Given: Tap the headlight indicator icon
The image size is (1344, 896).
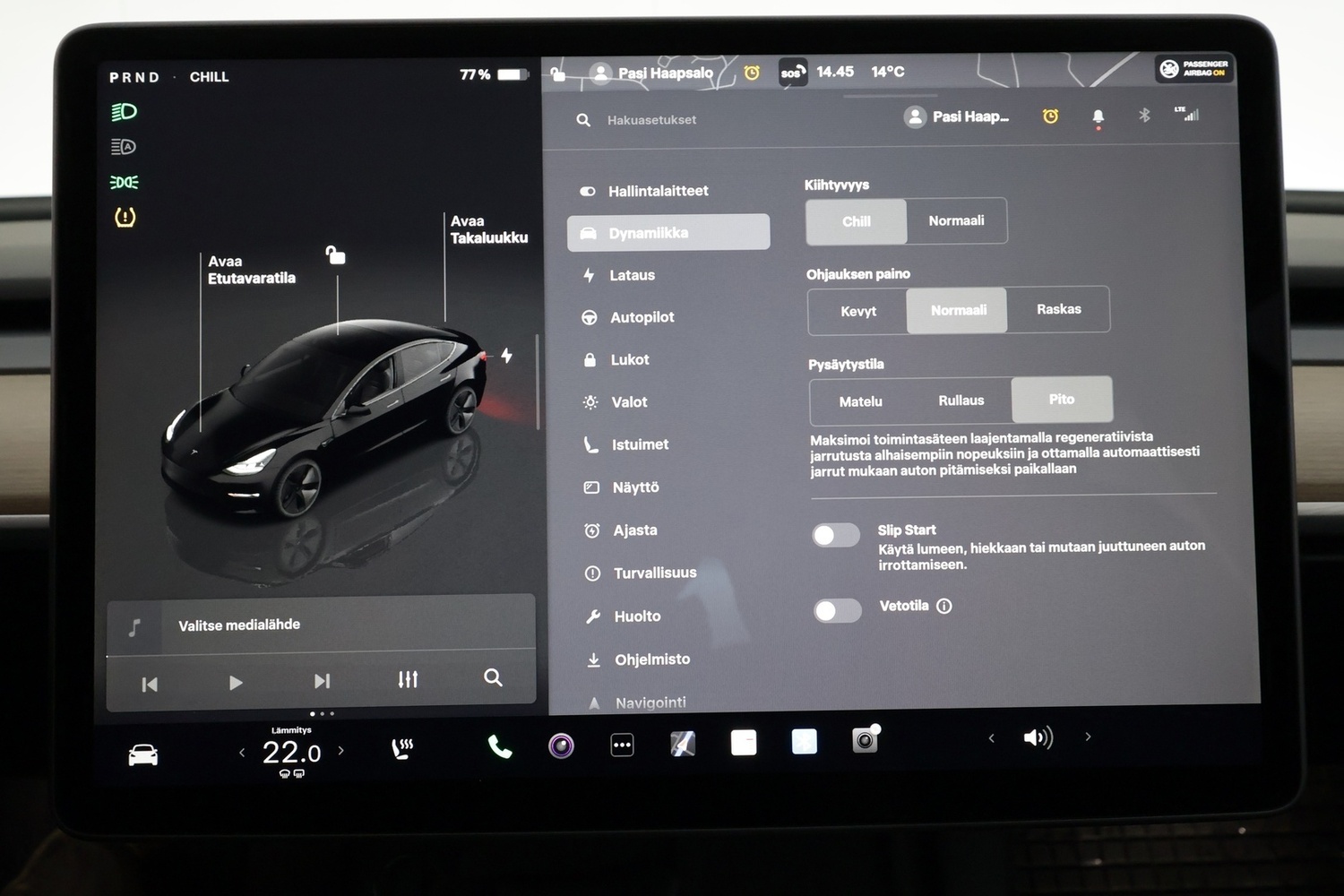Looking at the screenshot, I should [124, 112].
